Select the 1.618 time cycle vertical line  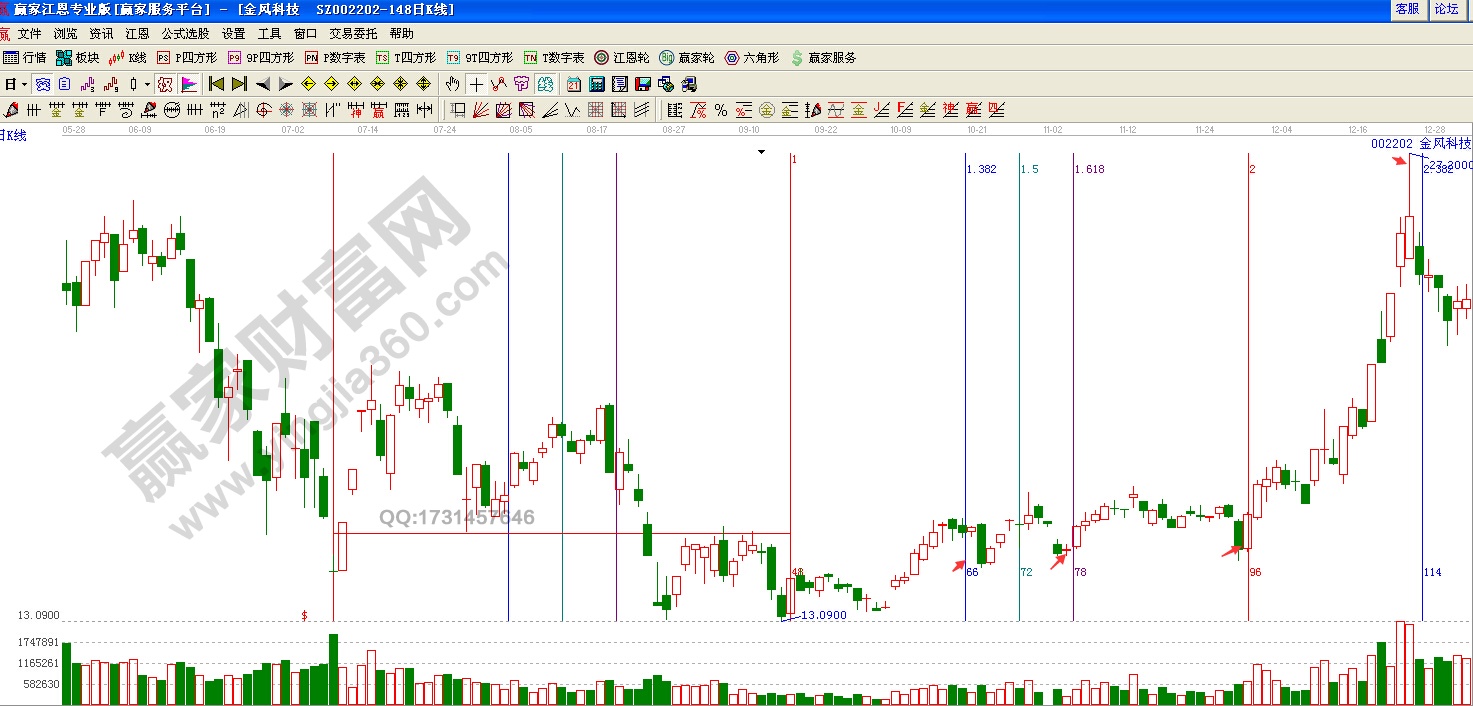[x=1073, y=400]
